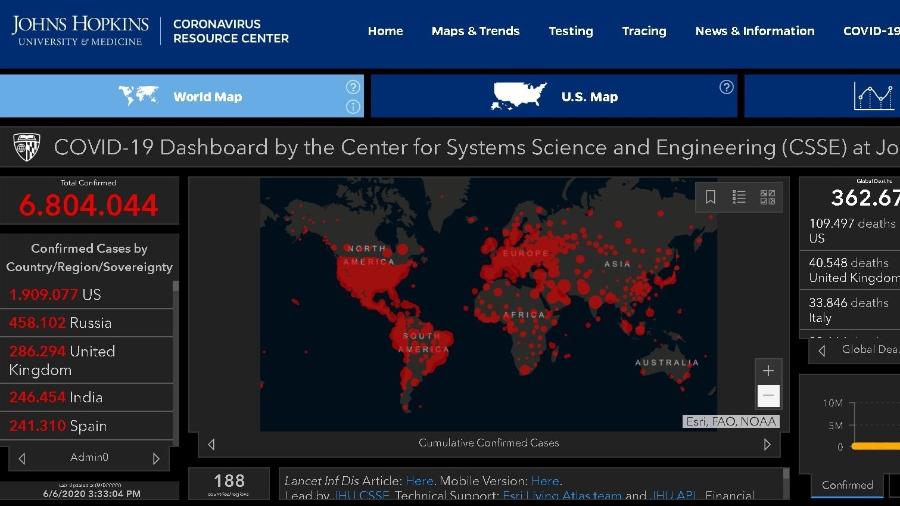Click the top help icon on World Map tab
This screenshot has width=900, height=506.
(x=352, y=87)
